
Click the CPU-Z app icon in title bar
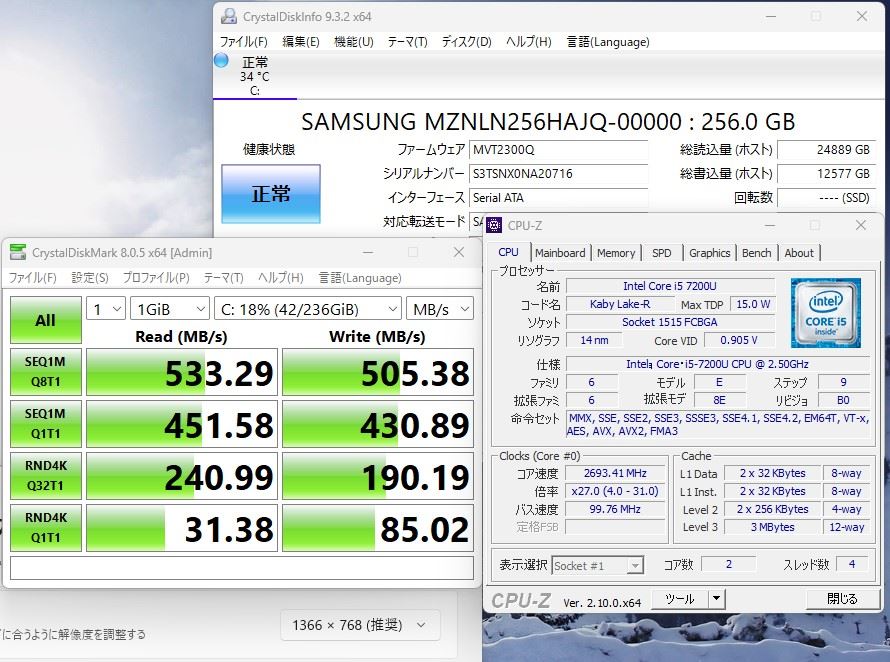tap(494, 225)
